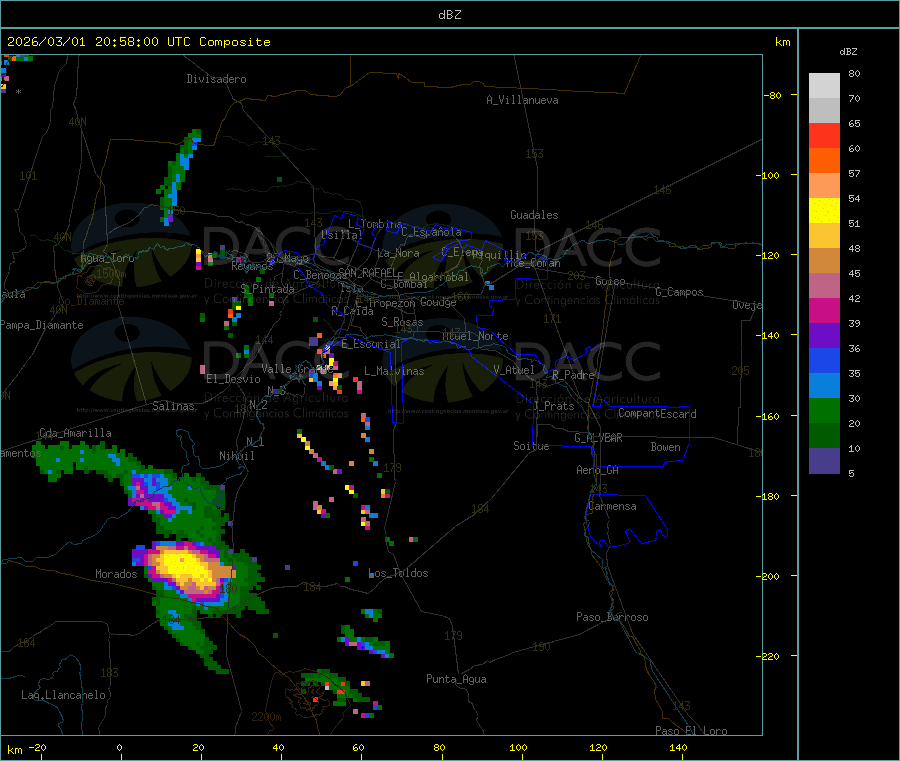Select the dark violet 5-10 dBZ swatch
This screenshot has height=761, width=900.
point(824,461)
